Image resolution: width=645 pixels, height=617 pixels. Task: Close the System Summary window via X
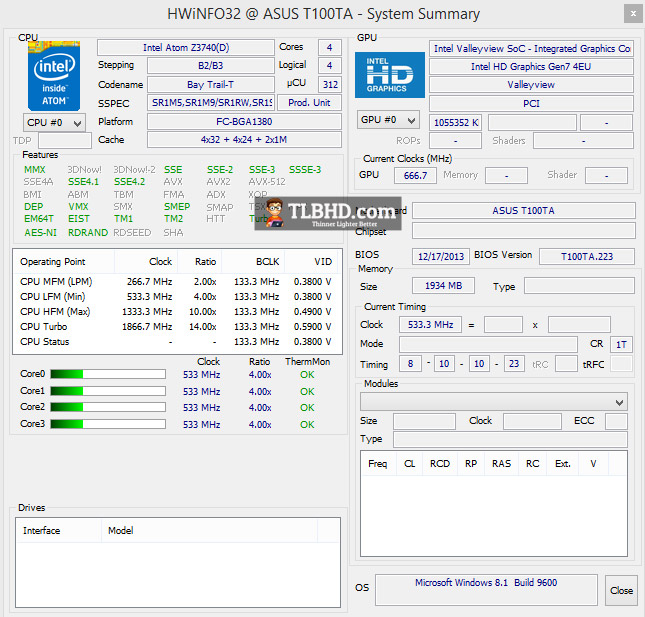(633, 14)
